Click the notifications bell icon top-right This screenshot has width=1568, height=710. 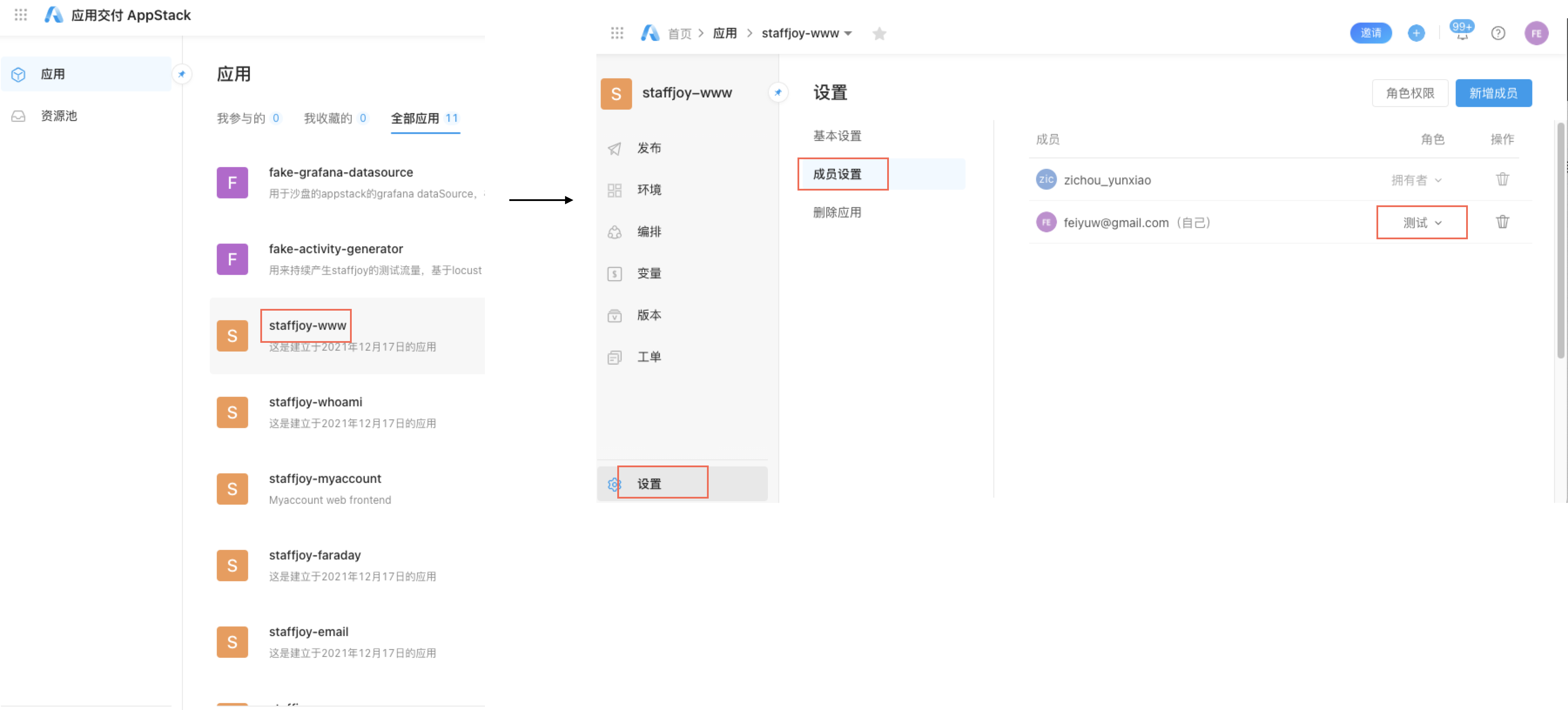(x=1461, y=32)
